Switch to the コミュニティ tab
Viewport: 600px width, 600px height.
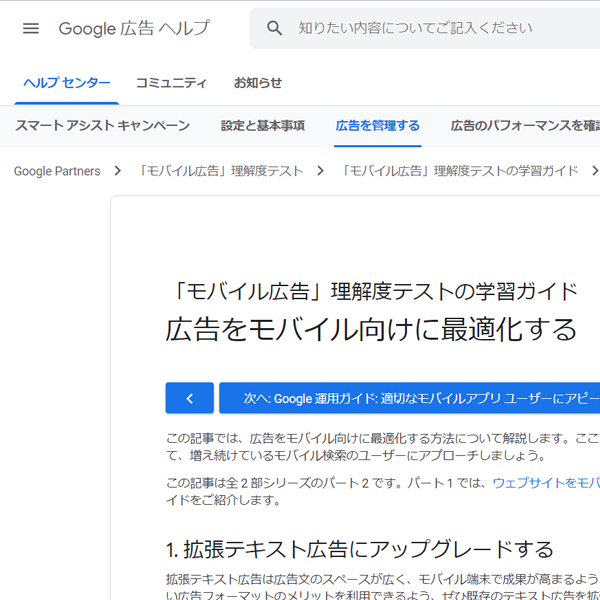coord(171,83)
